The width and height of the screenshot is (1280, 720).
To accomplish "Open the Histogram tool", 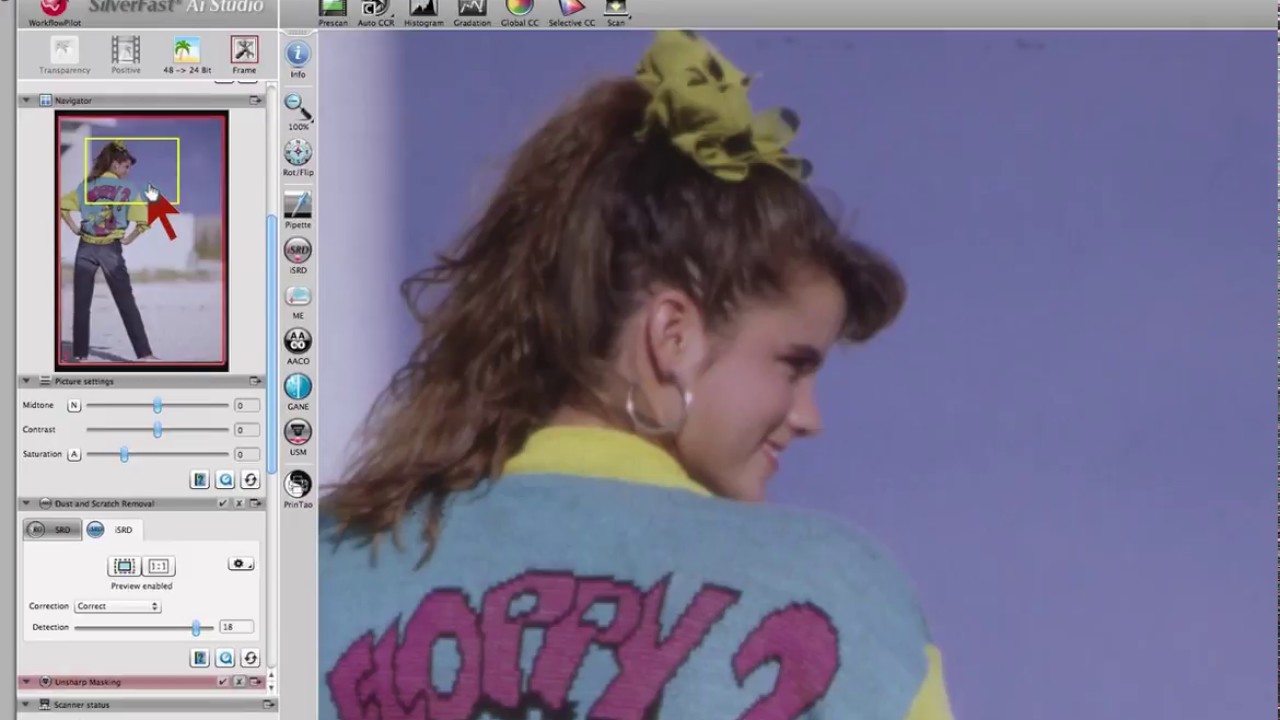I will [424, 13].
